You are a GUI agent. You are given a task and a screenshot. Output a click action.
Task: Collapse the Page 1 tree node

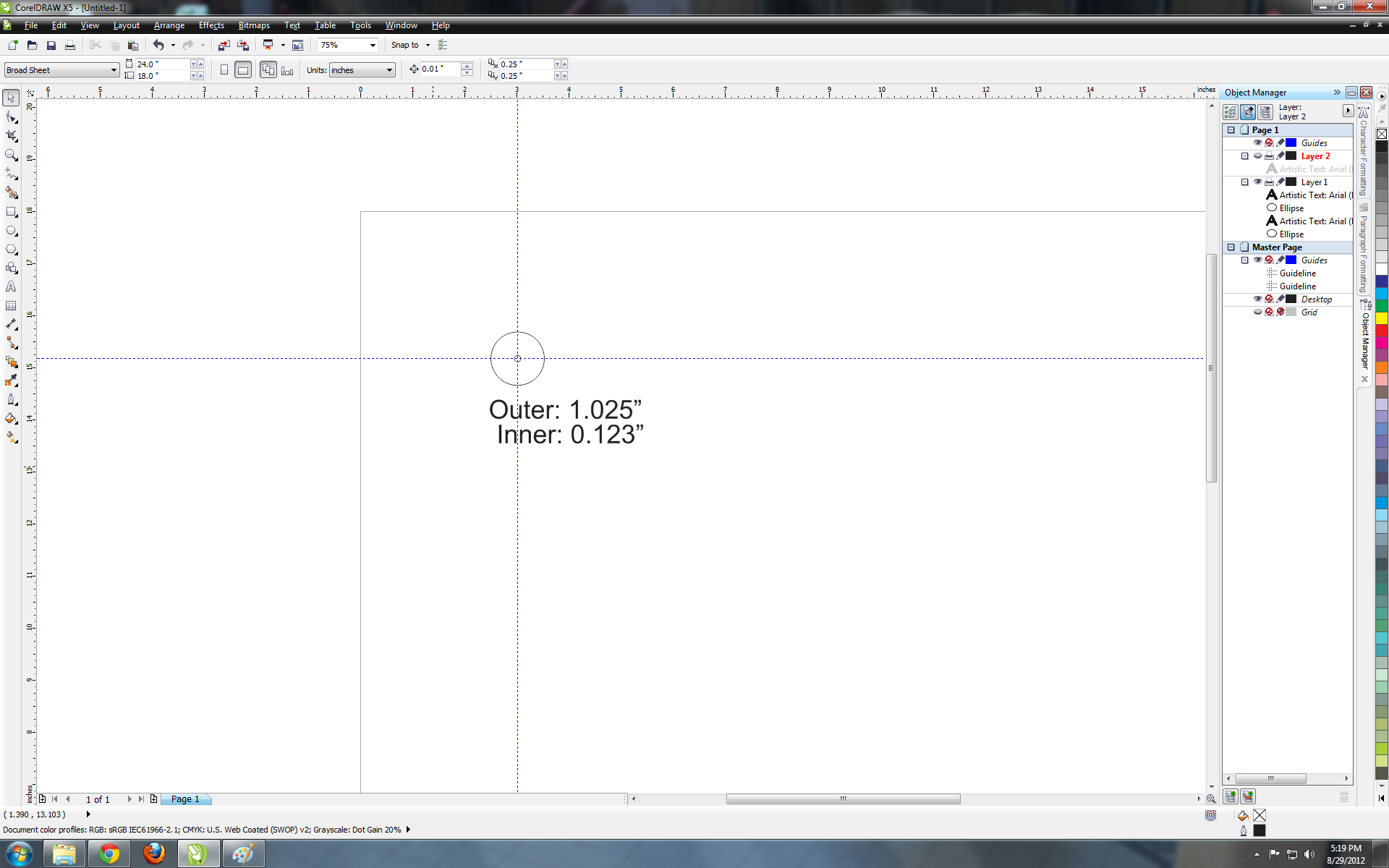(x=1231, y=130)
